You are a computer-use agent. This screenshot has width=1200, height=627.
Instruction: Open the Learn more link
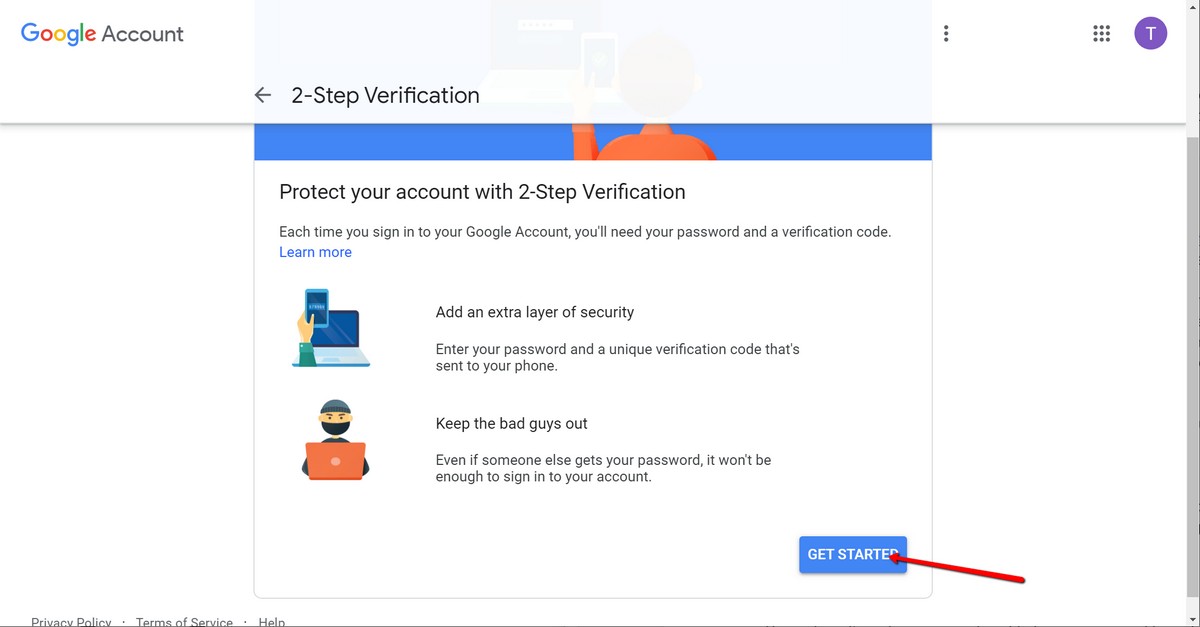(x=315, y=252)
